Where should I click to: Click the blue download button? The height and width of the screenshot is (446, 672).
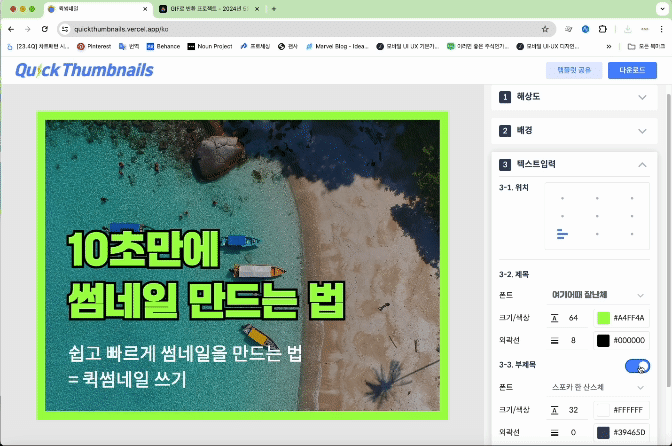pos(632,70)
